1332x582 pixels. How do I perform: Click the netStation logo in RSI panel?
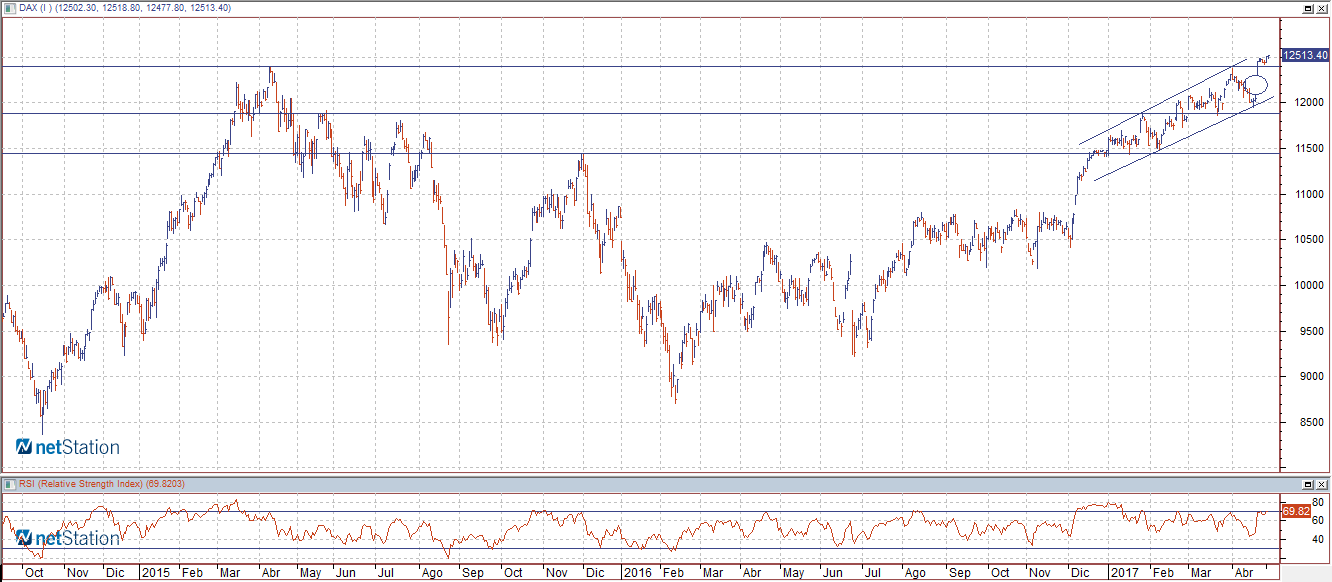[x=68, y=538]
